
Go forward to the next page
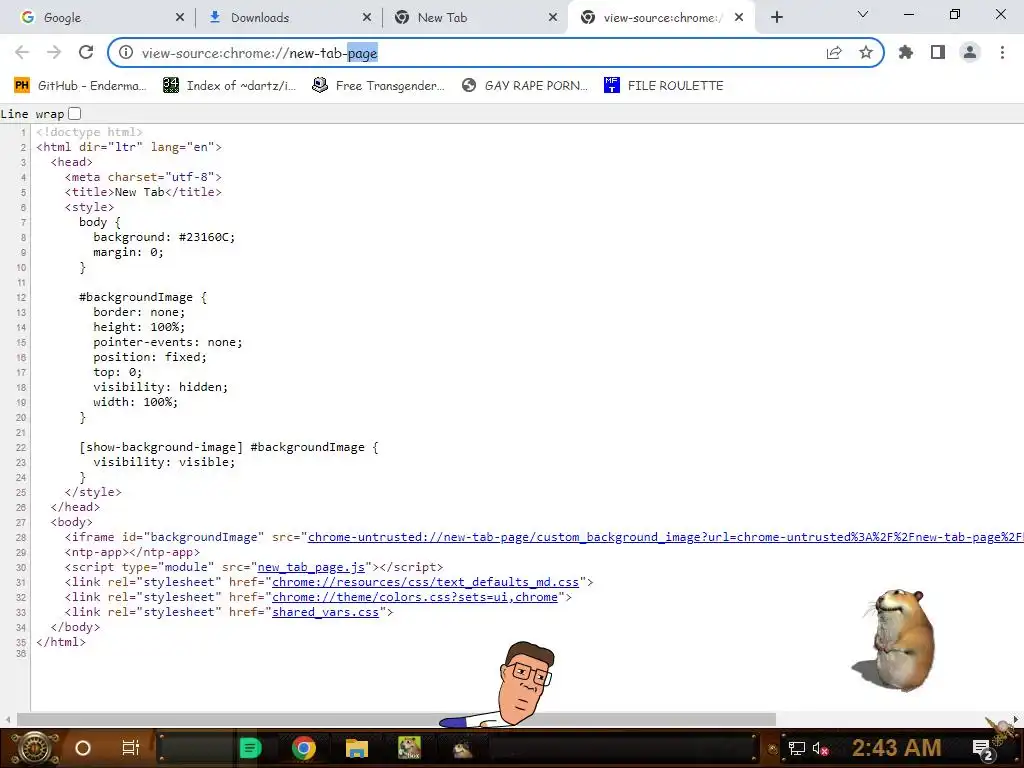(x=54, y=52)
